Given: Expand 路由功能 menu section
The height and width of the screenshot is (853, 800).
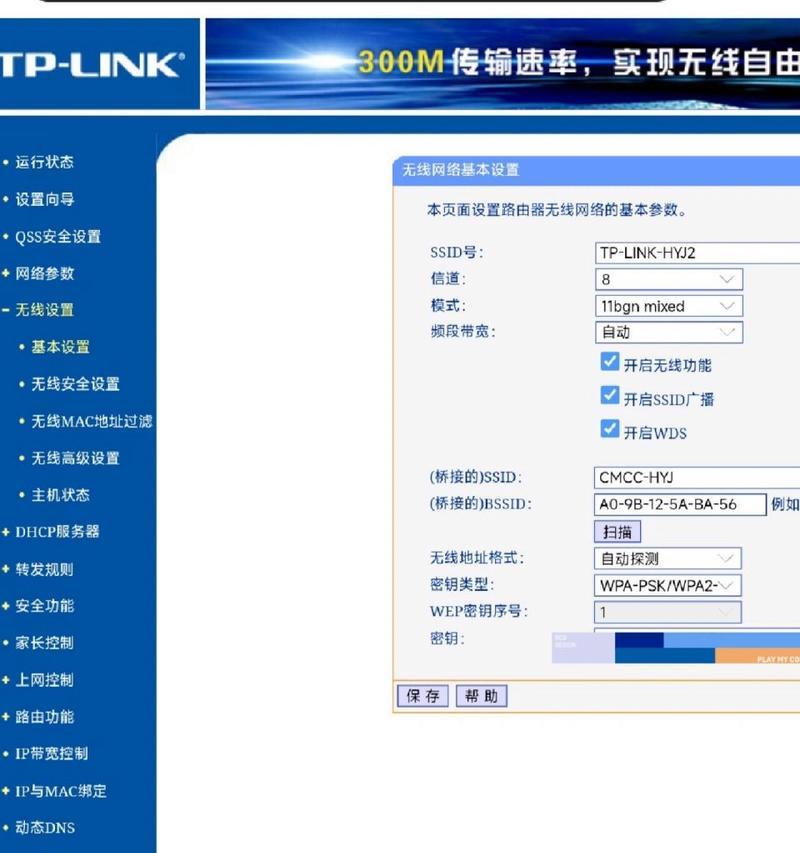Looking at the screenshot, I should pos(44,717).
